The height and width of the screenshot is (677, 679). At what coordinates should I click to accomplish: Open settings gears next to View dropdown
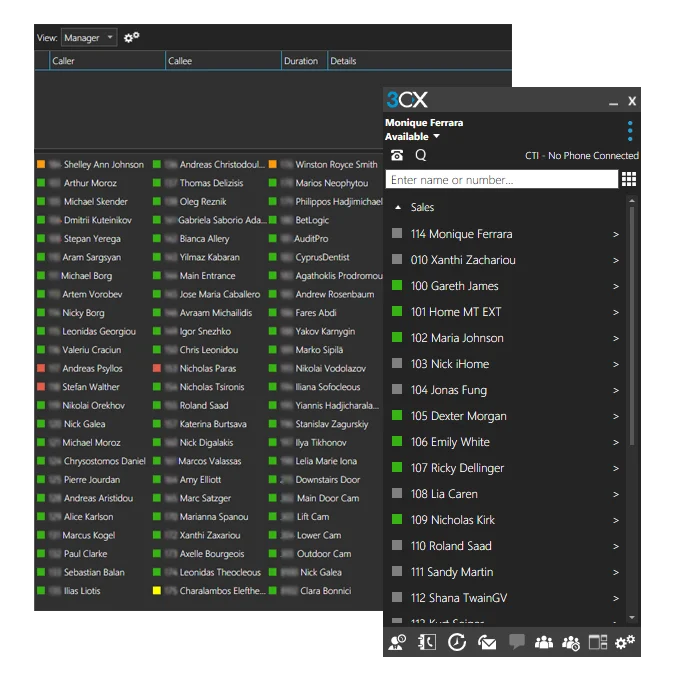point(132,38)
